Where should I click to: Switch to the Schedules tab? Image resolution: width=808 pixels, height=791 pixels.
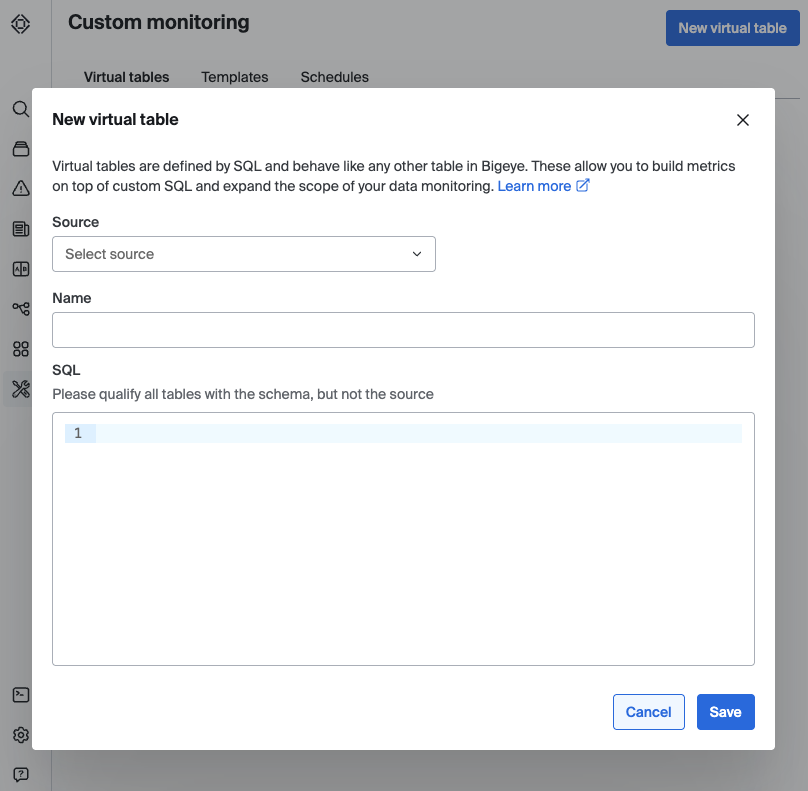pyautogui.click(x=334, y=77)
